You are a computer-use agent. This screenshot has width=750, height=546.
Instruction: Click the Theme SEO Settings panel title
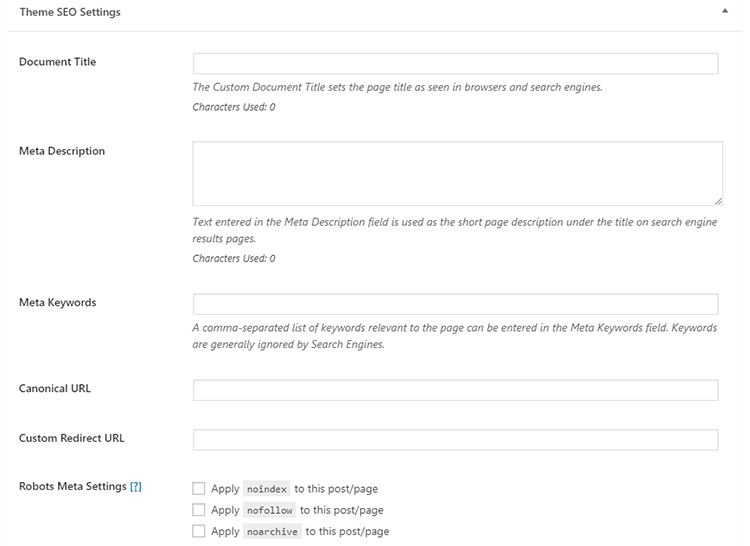70,12
